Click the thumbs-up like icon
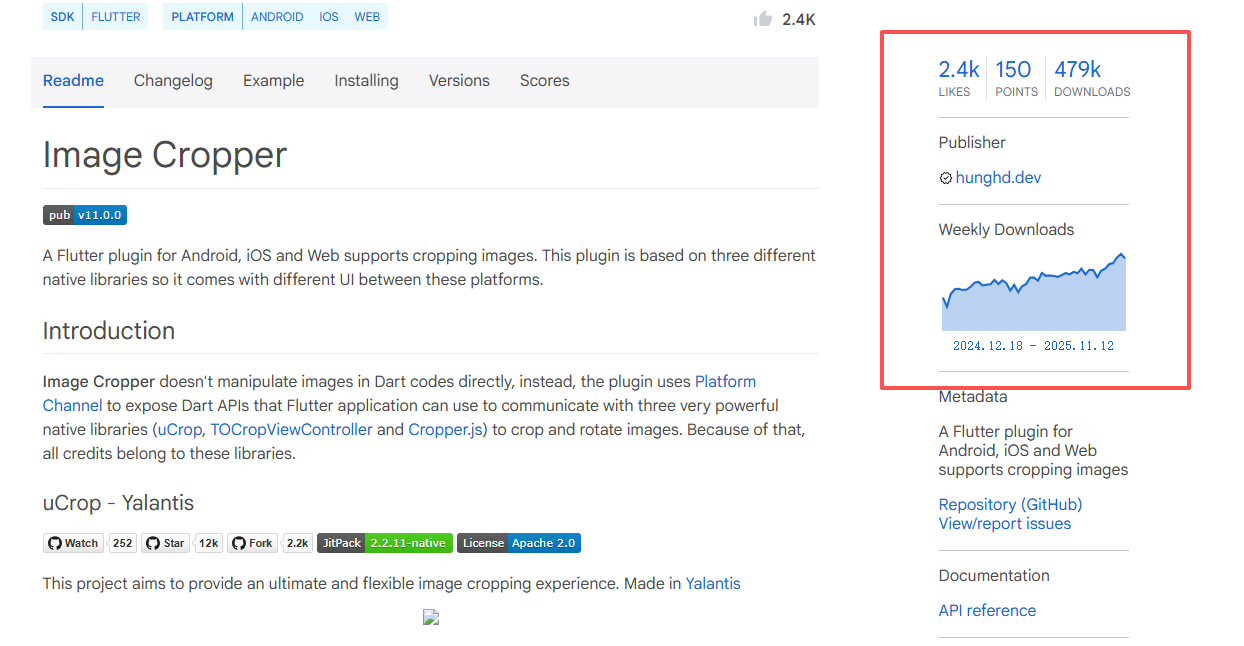The image size is (1244, 646). tap(763, 19)
